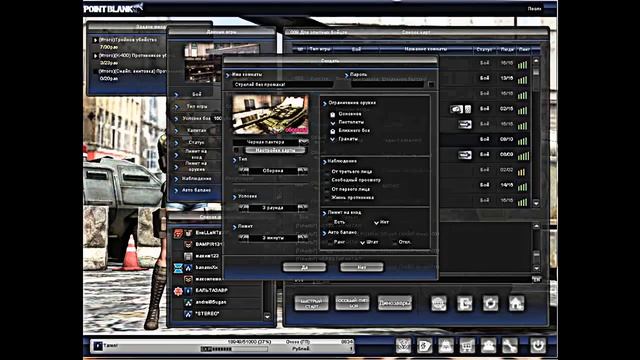Click signal bars icon of 13/16 room
This screenshot has height=360, width=640.
point(522,80)
